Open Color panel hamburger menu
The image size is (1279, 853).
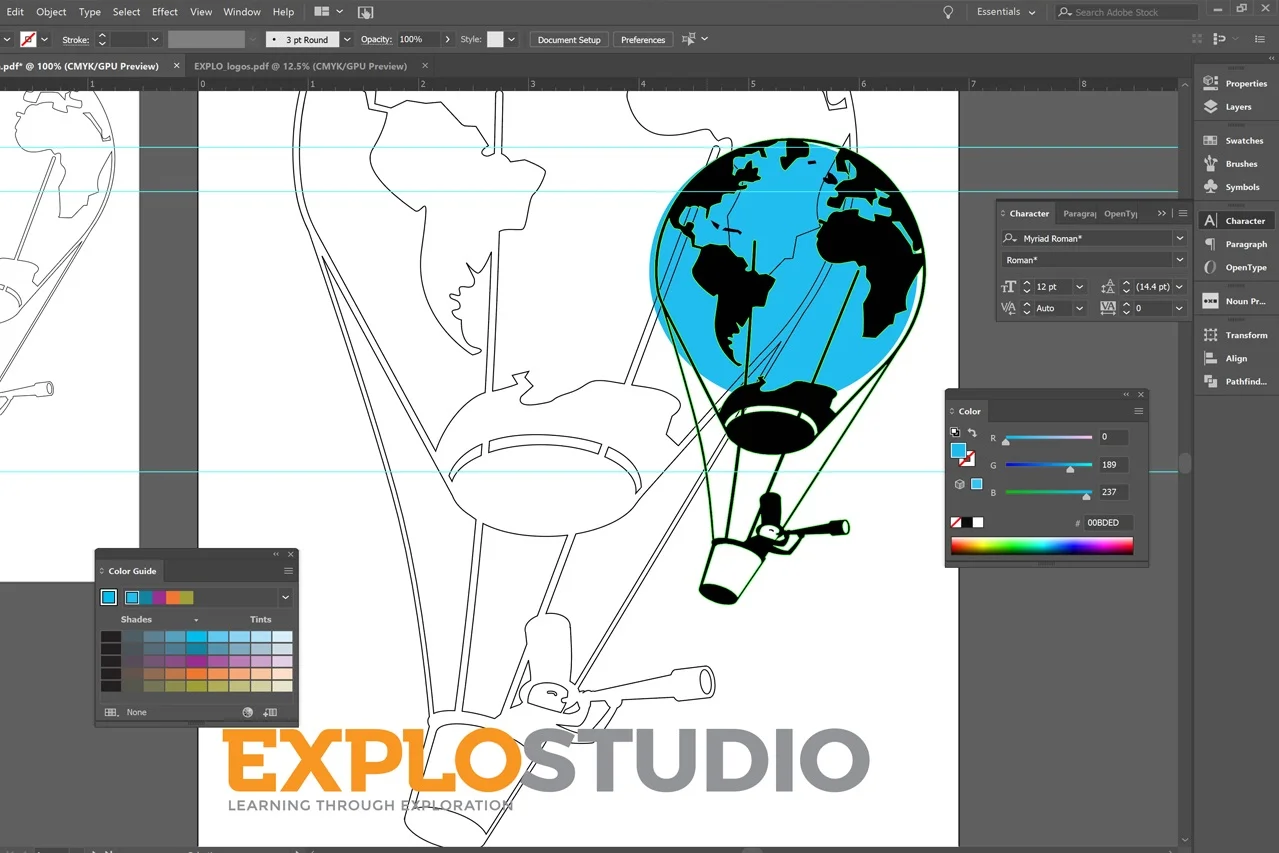1138,411
